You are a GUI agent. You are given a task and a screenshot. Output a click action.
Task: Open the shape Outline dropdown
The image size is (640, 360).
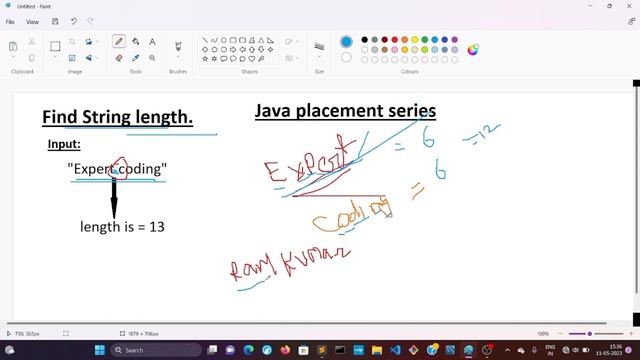point(291,42)
